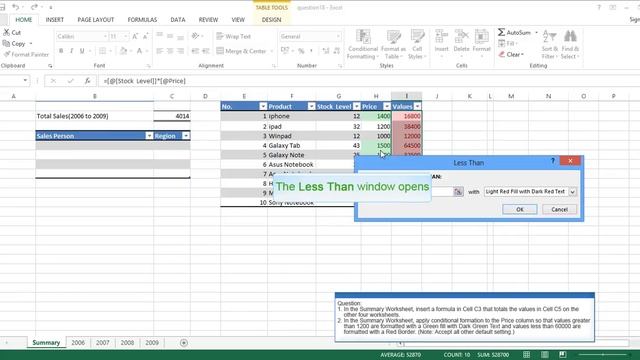Viewport: 640px width, 360px height.
Task: Click OK in Less Than dialog
Action: [x=520, y=209]
